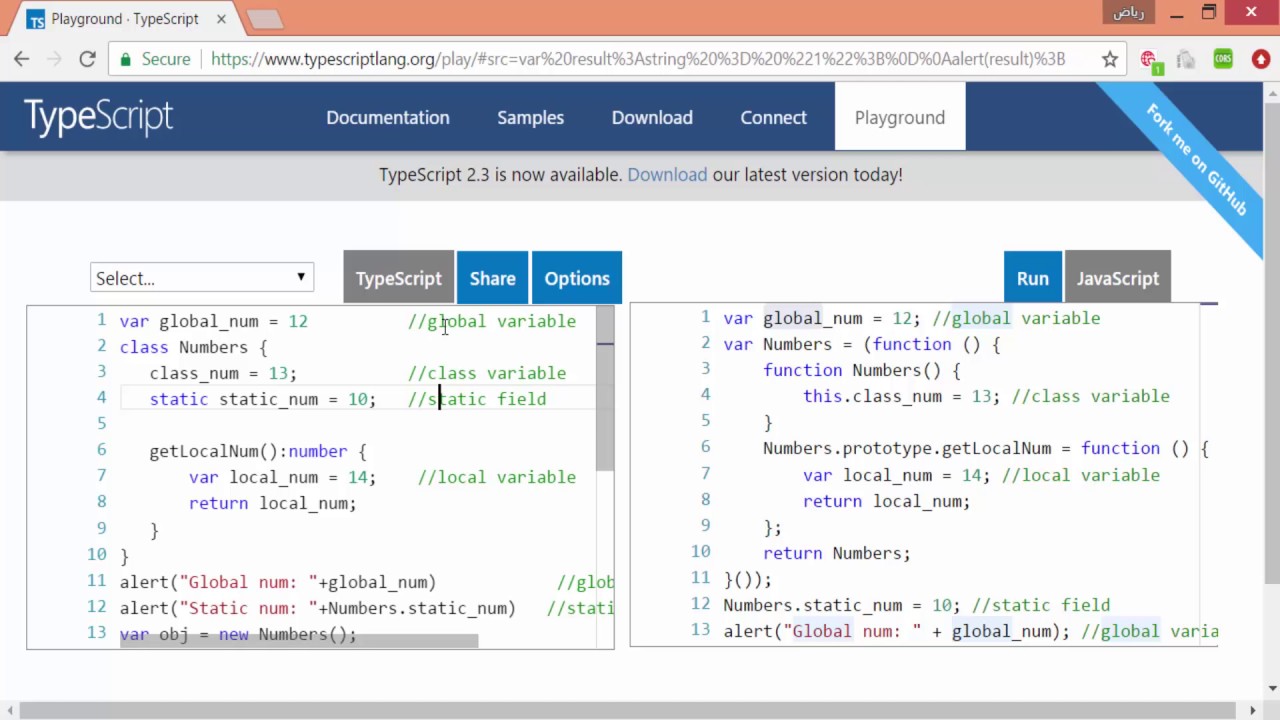The image size is (1280, 720).
Task: Click the '//global variable' comment in TypeScript editor
Action: click(x=492, y=321)
